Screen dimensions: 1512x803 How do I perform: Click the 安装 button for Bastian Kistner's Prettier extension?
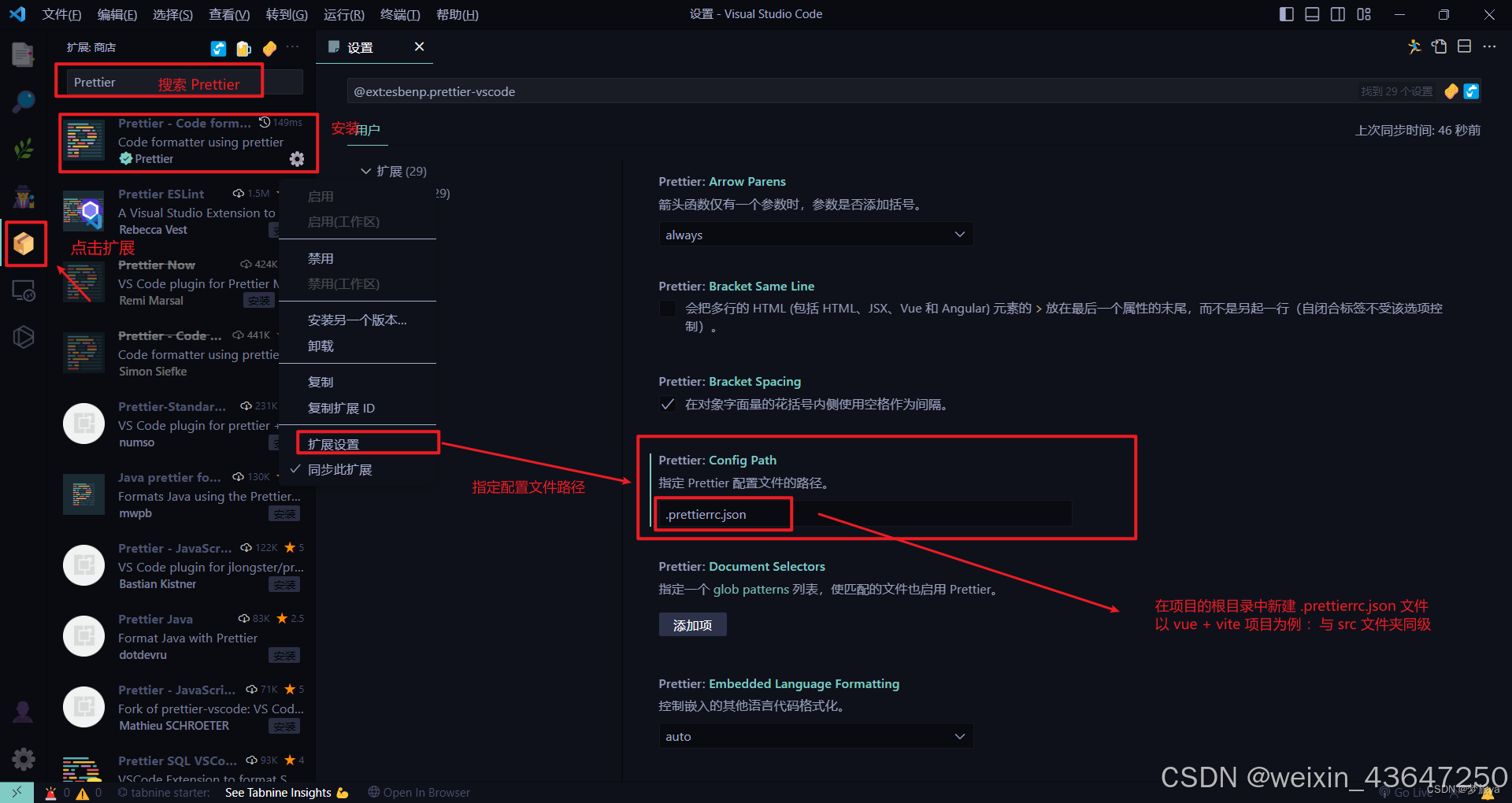pyautogui.click(x=284, y=585)
